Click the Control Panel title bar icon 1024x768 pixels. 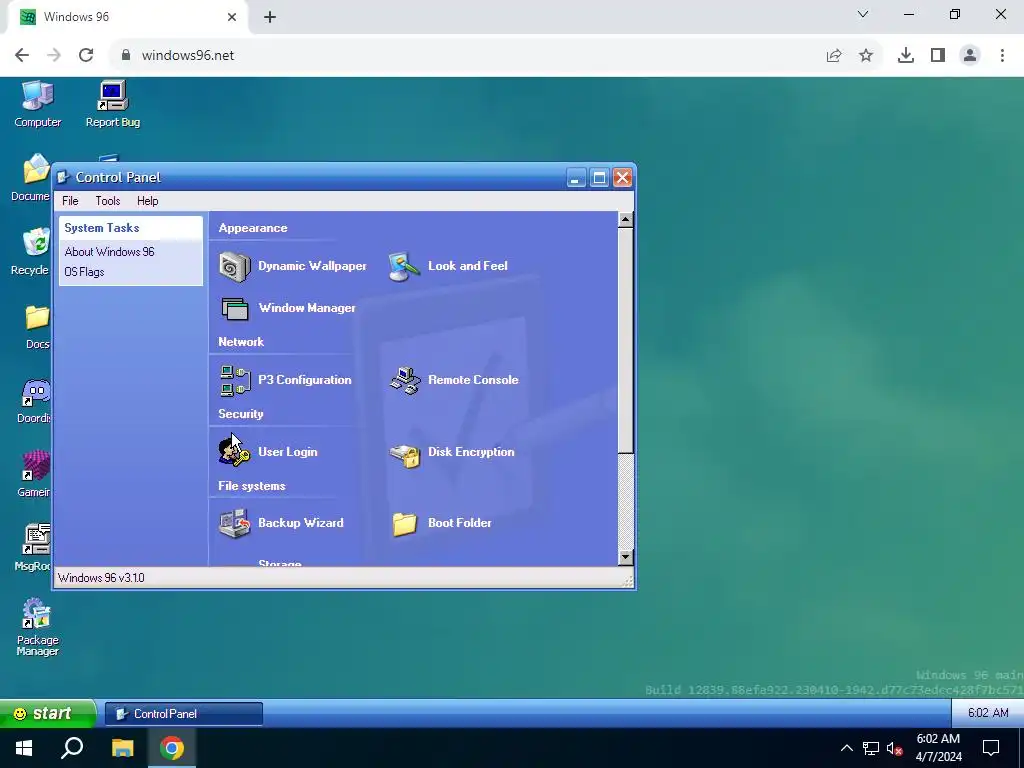coord(63,177)
